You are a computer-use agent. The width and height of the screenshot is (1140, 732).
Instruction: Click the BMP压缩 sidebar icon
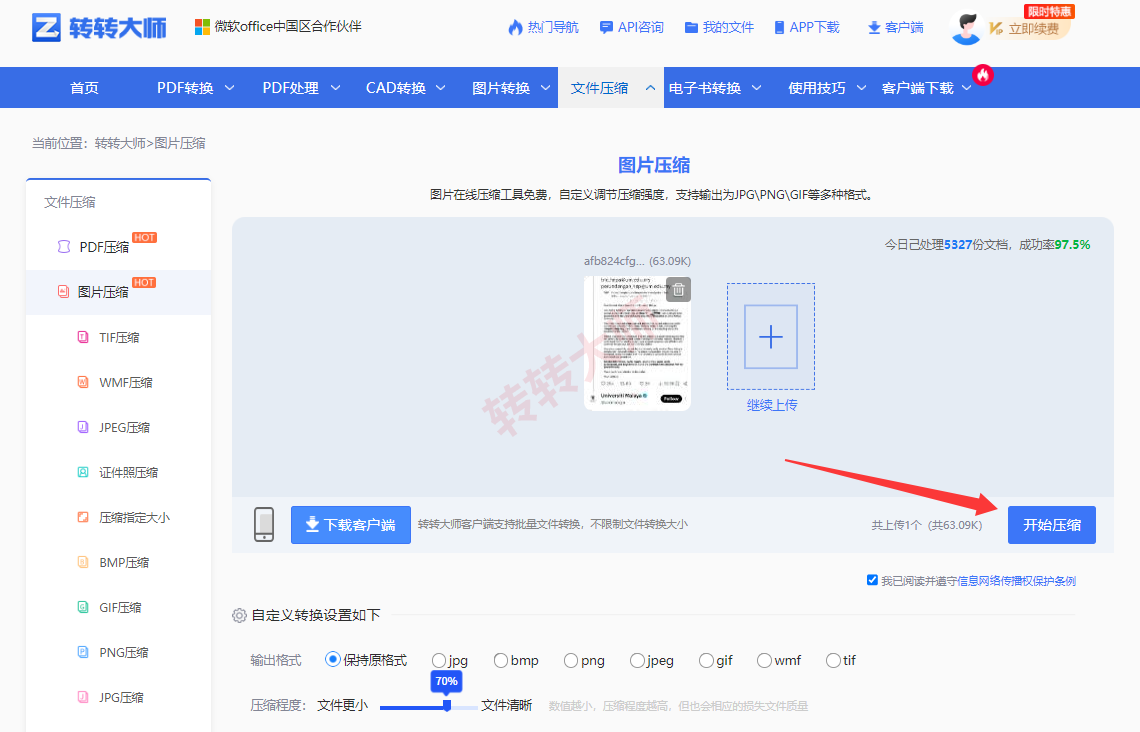coord(83,562)
